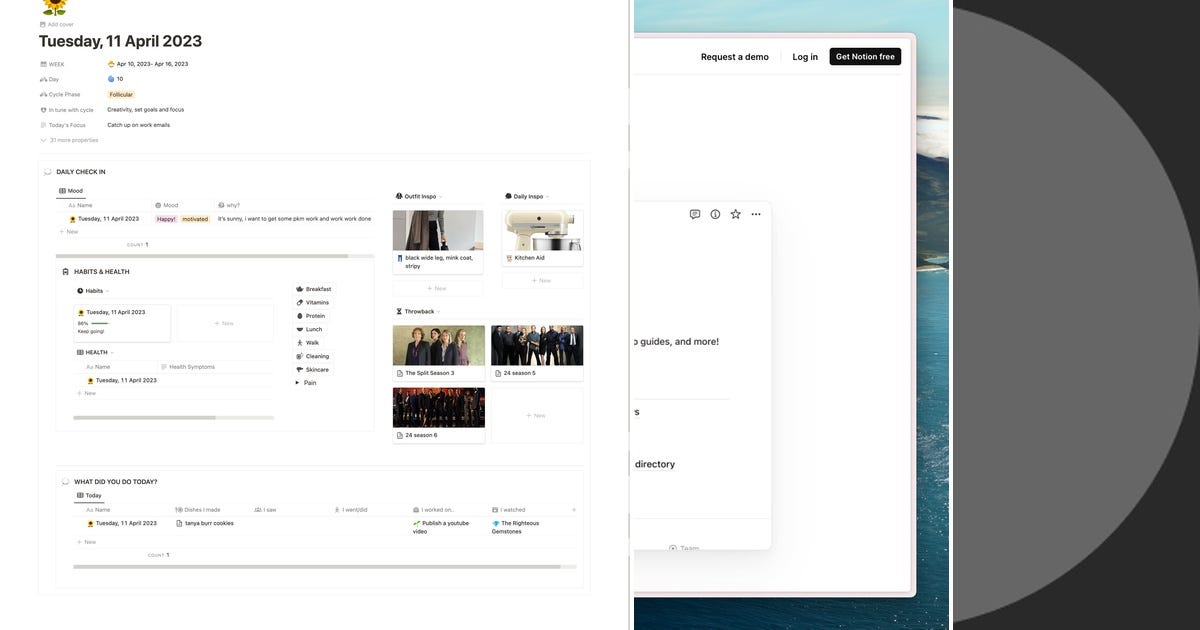Screen dimensions: 1200x630
Task: Open the 24 season 6 throwback thumbnail
Action: tap(438, 408)
